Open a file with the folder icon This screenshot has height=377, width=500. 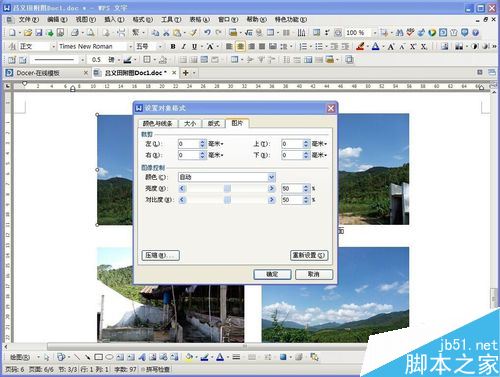28,32
